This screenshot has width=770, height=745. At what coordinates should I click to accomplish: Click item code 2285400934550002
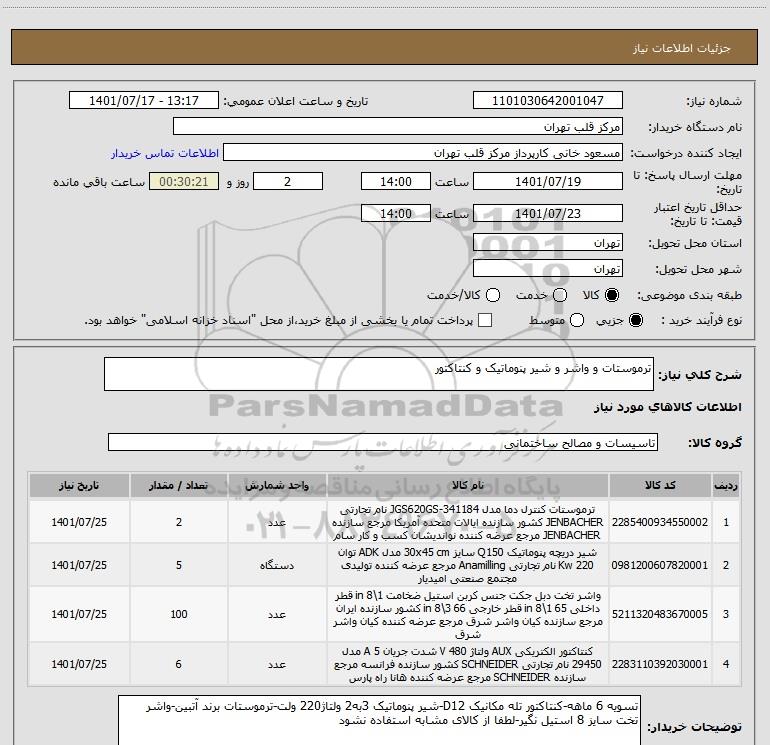point(660,522)
